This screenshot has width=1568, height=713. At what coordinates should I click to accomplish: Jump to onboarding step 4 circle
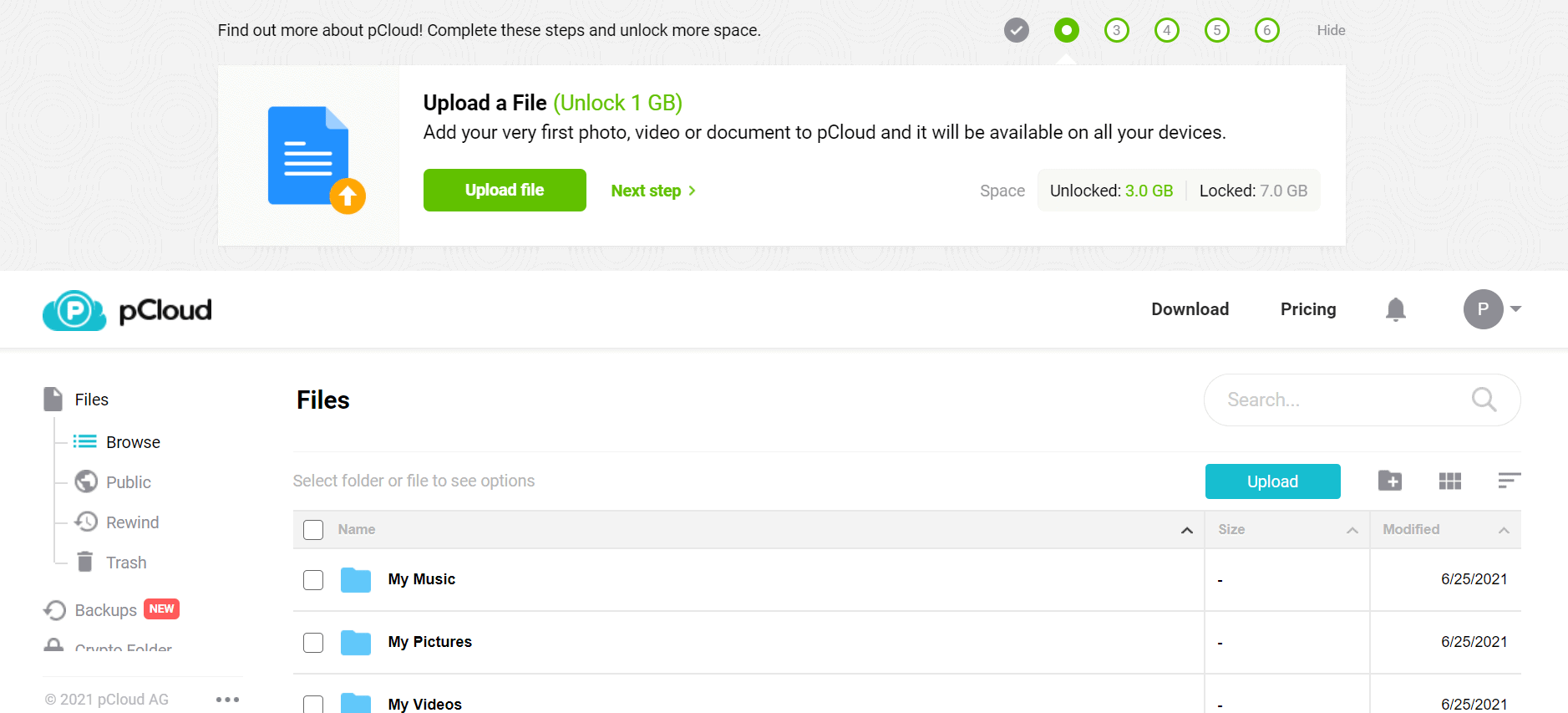point(1166,30)
